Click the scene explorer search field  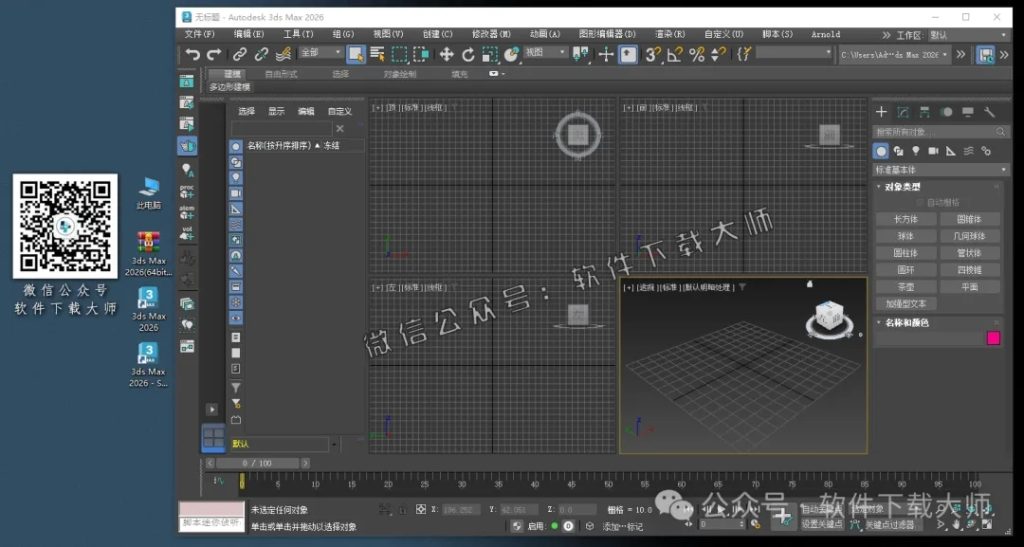click(x=281, y=129)
